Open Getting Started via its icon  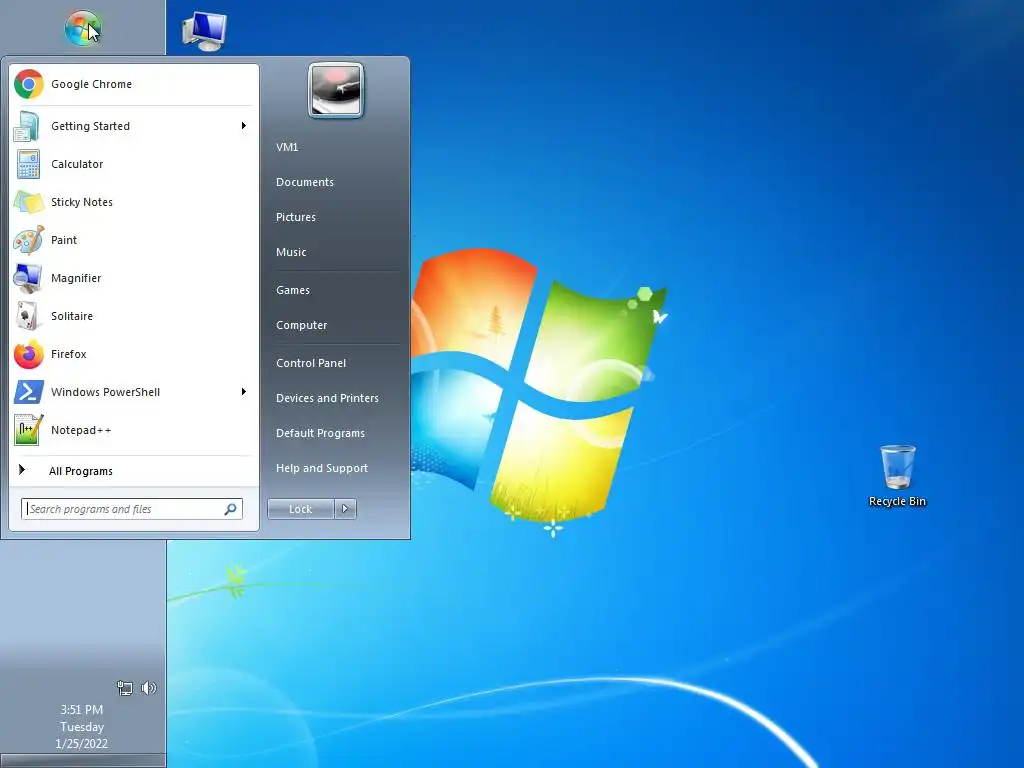pos(27,126)
